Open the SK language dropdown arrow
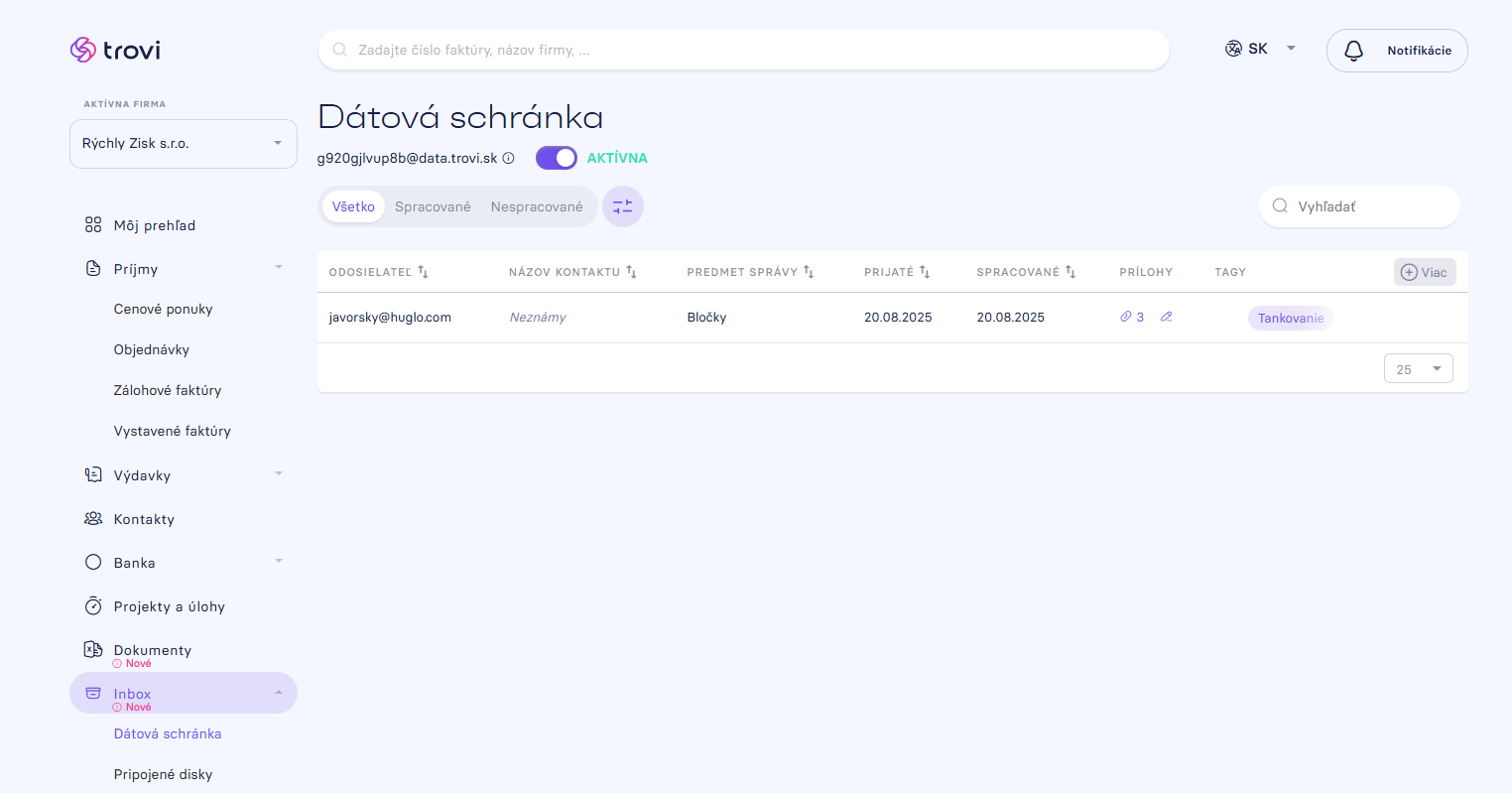1512x793 pixels. [1291, 49]
